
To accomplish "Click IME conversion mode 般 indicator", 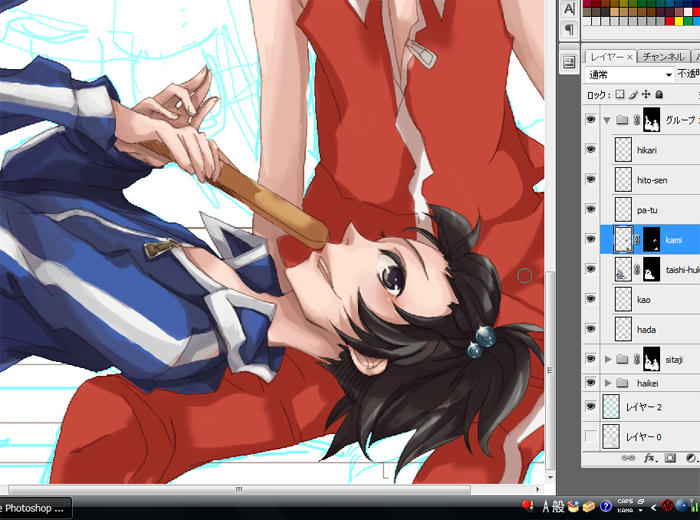I will pos(558,506).
